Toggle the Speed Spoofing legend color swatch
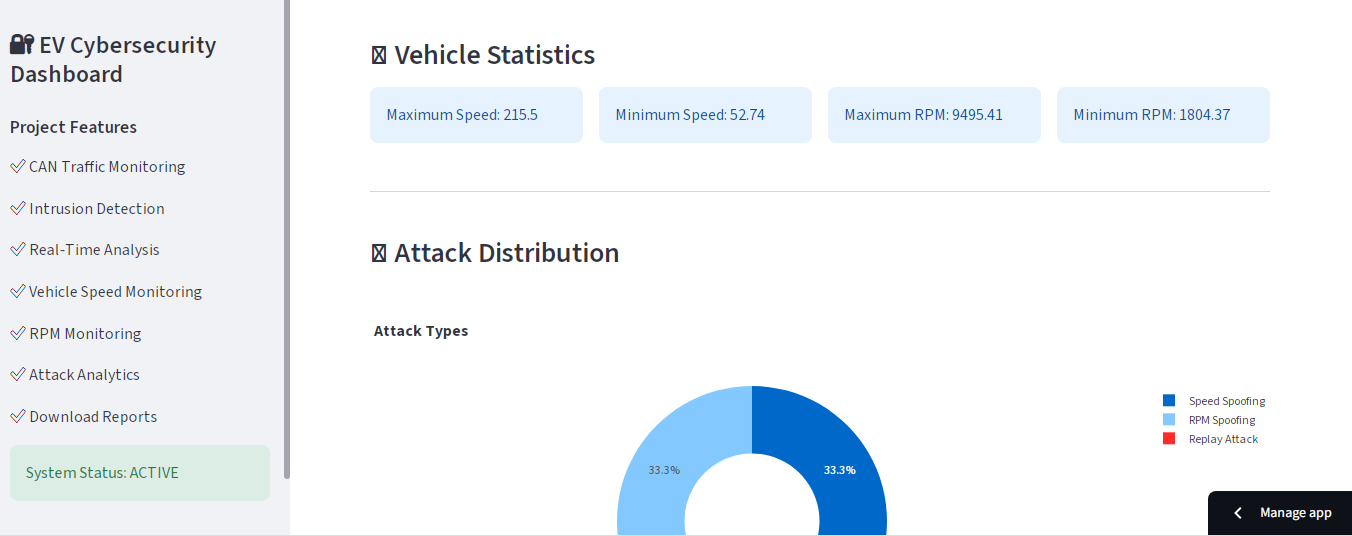This screenshot has height=536, width=1352. tap(1169, 400)
